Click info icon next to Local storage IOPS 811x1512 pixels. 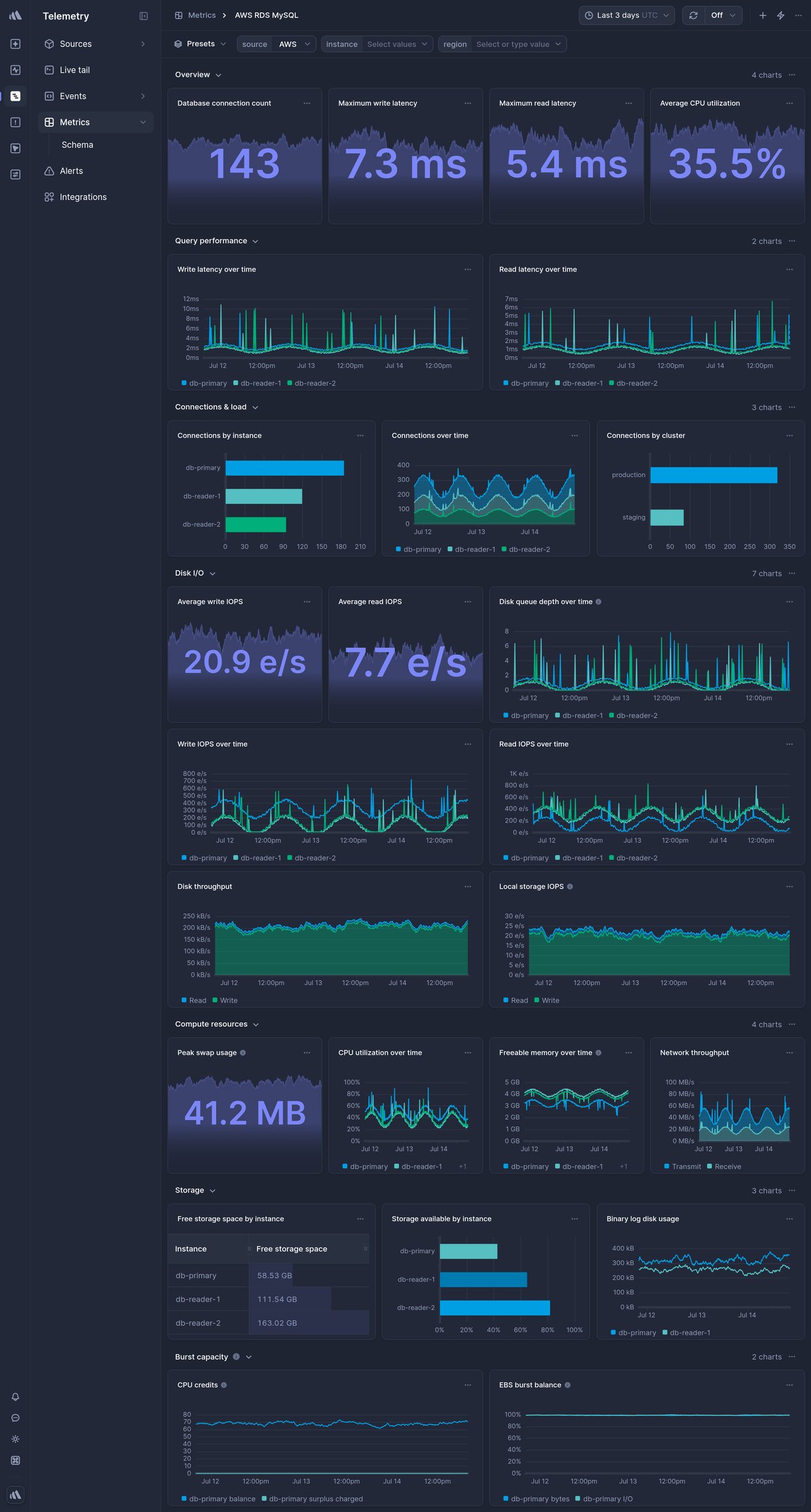click(x=570, y=887)
